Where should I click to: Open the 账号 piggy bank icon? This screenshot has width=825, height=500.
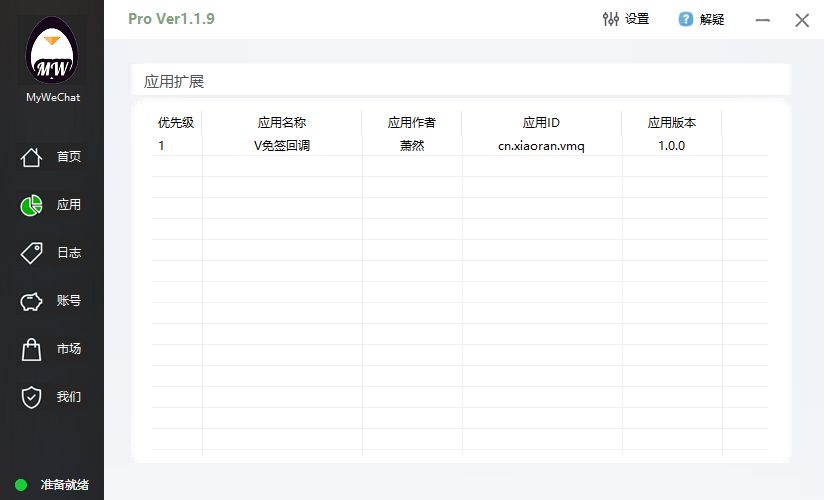32,301
